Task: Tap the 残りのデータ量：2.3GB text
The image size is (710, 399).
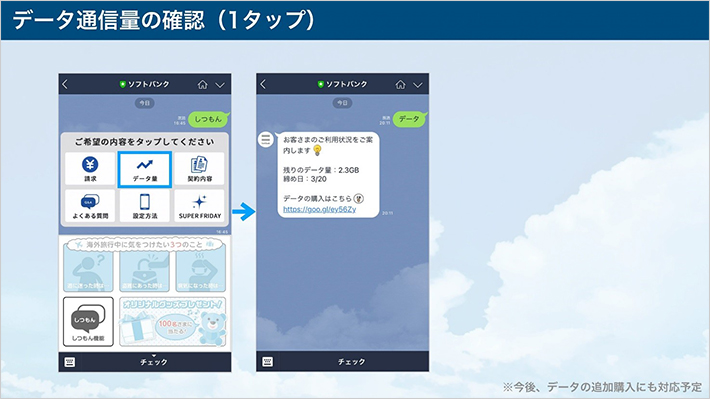Action: [321, 170]
